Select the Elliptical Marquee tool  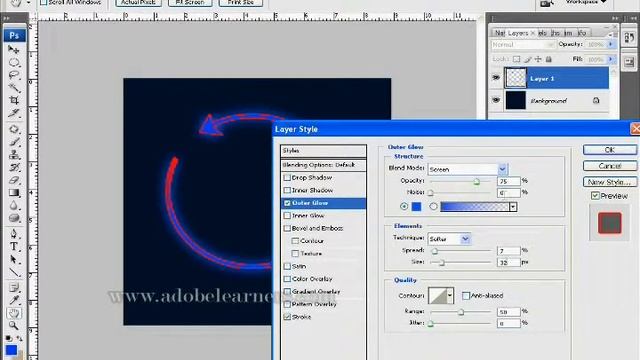(x=13, y=62)
